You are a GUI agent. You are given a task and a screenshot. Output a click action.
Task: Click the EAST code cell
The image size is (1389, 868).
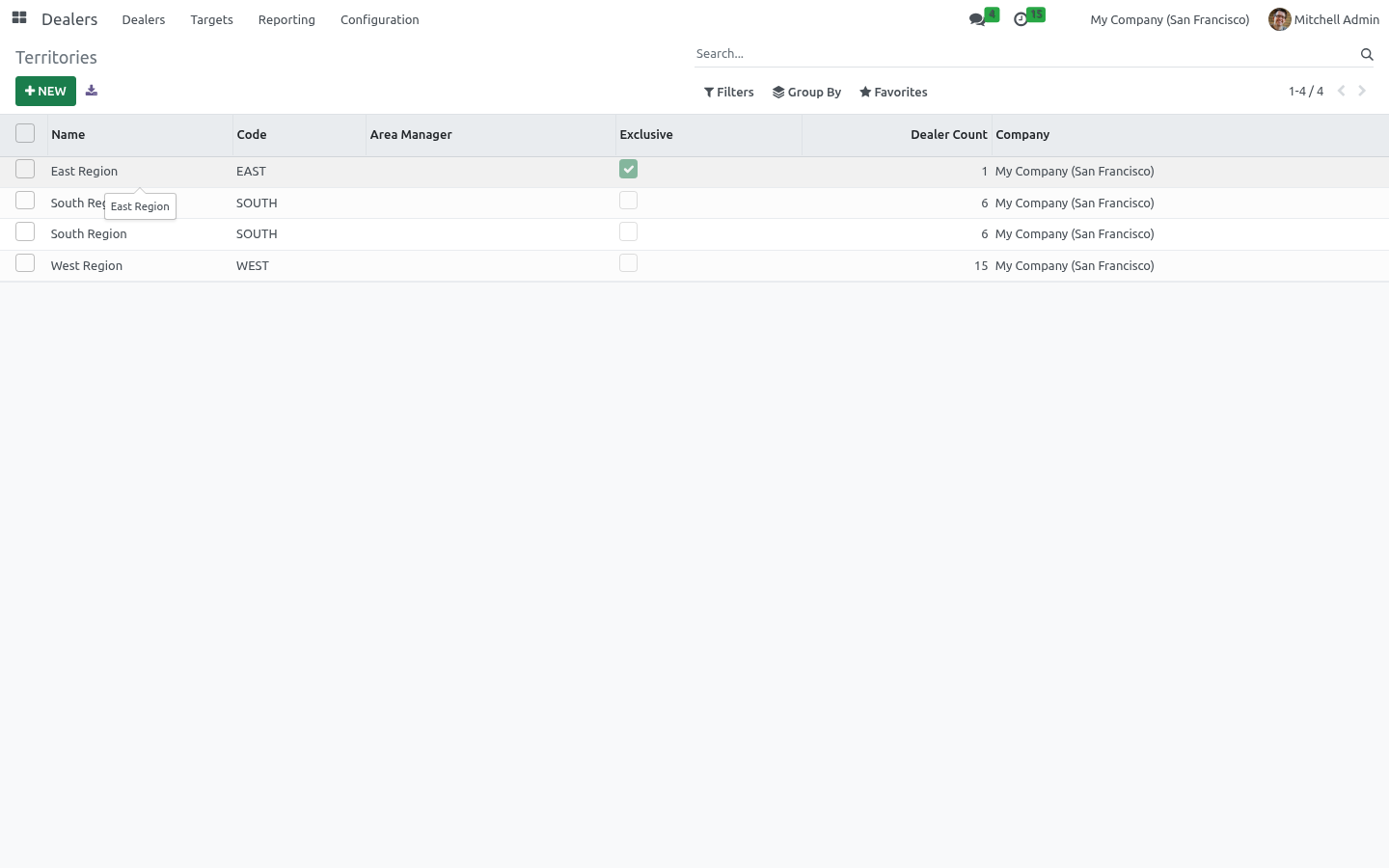(299, 172)
